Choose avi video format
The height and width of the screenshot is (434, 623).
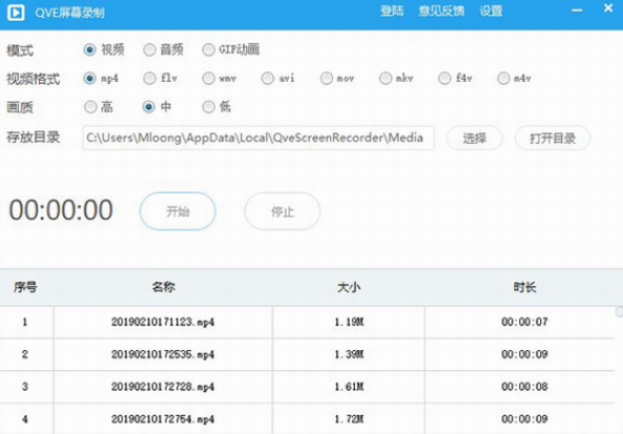click(x=268, y=77)
